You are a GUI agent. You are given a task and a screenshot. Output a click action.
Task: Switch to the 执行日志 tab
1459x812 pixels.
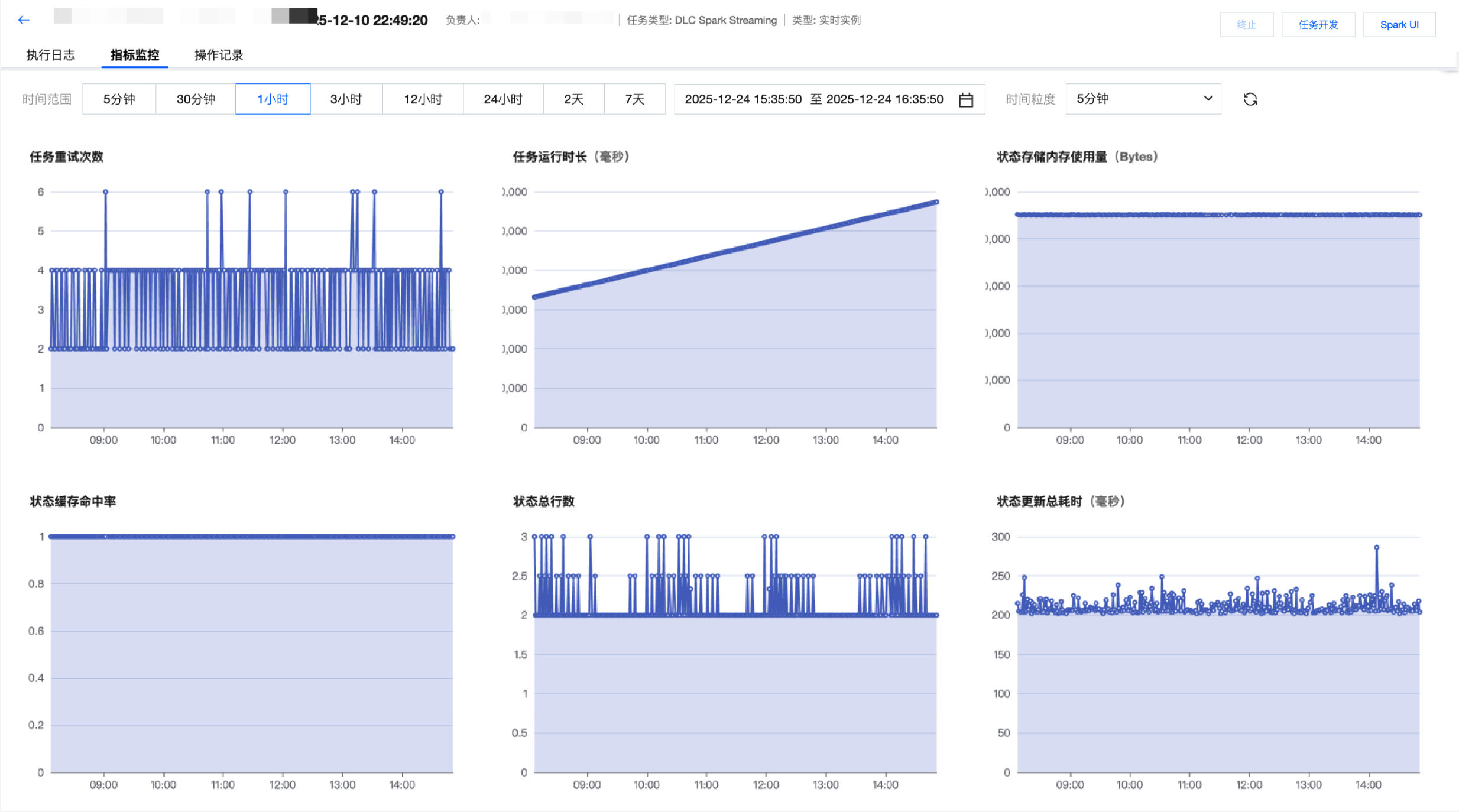coord(51,55)
